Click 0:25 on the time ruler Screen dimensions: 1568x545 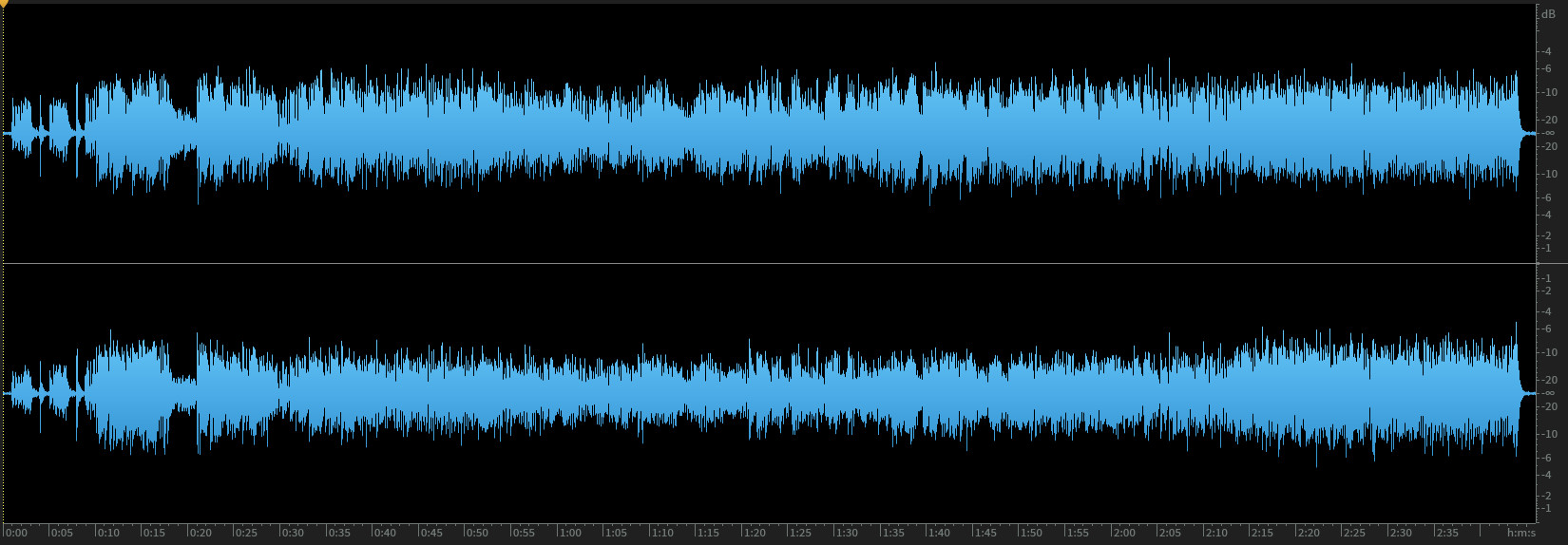click(246, 533)
